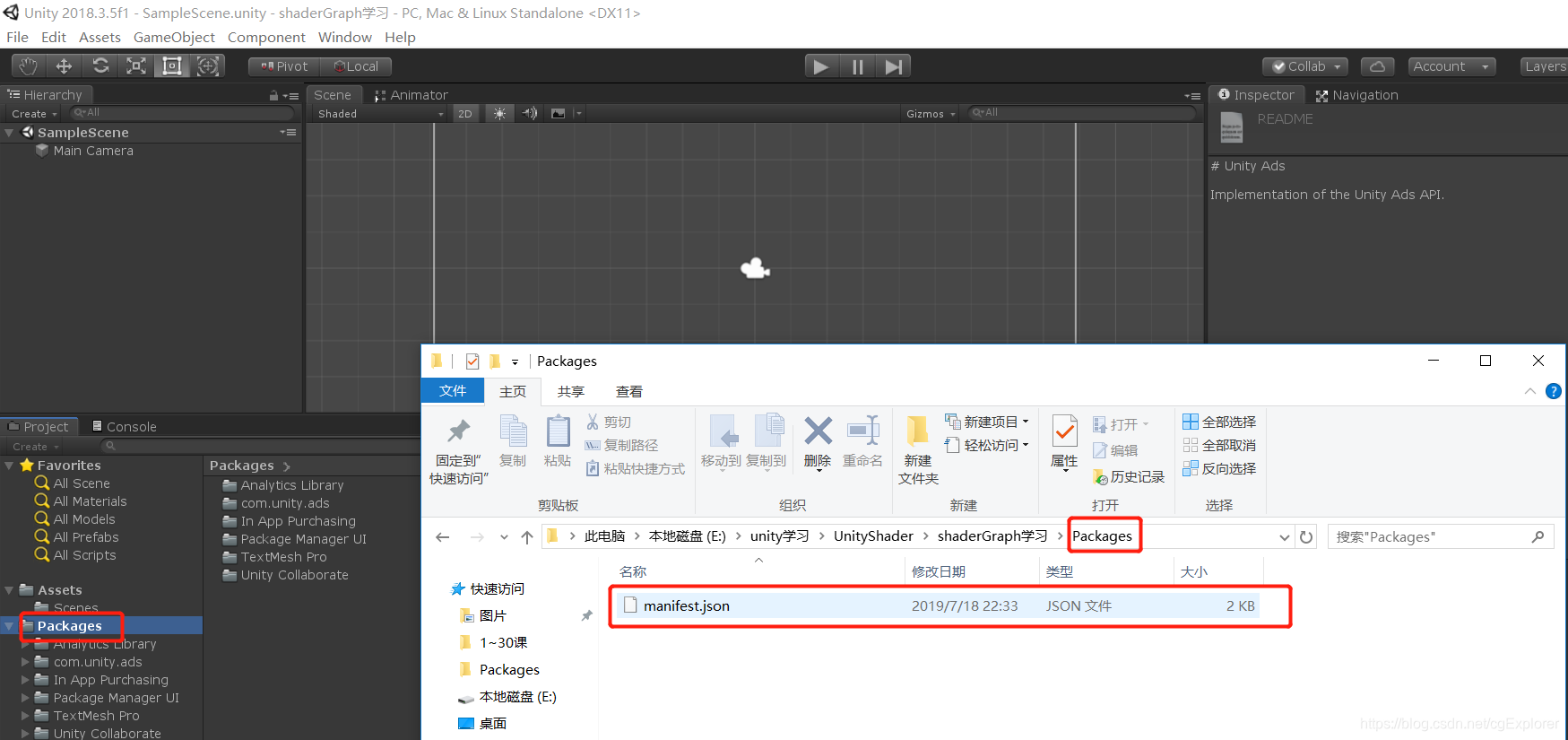Screen dimensions: 1568x740
Task: Click 历史记录 history button
Action: [x=1129, y=477]
